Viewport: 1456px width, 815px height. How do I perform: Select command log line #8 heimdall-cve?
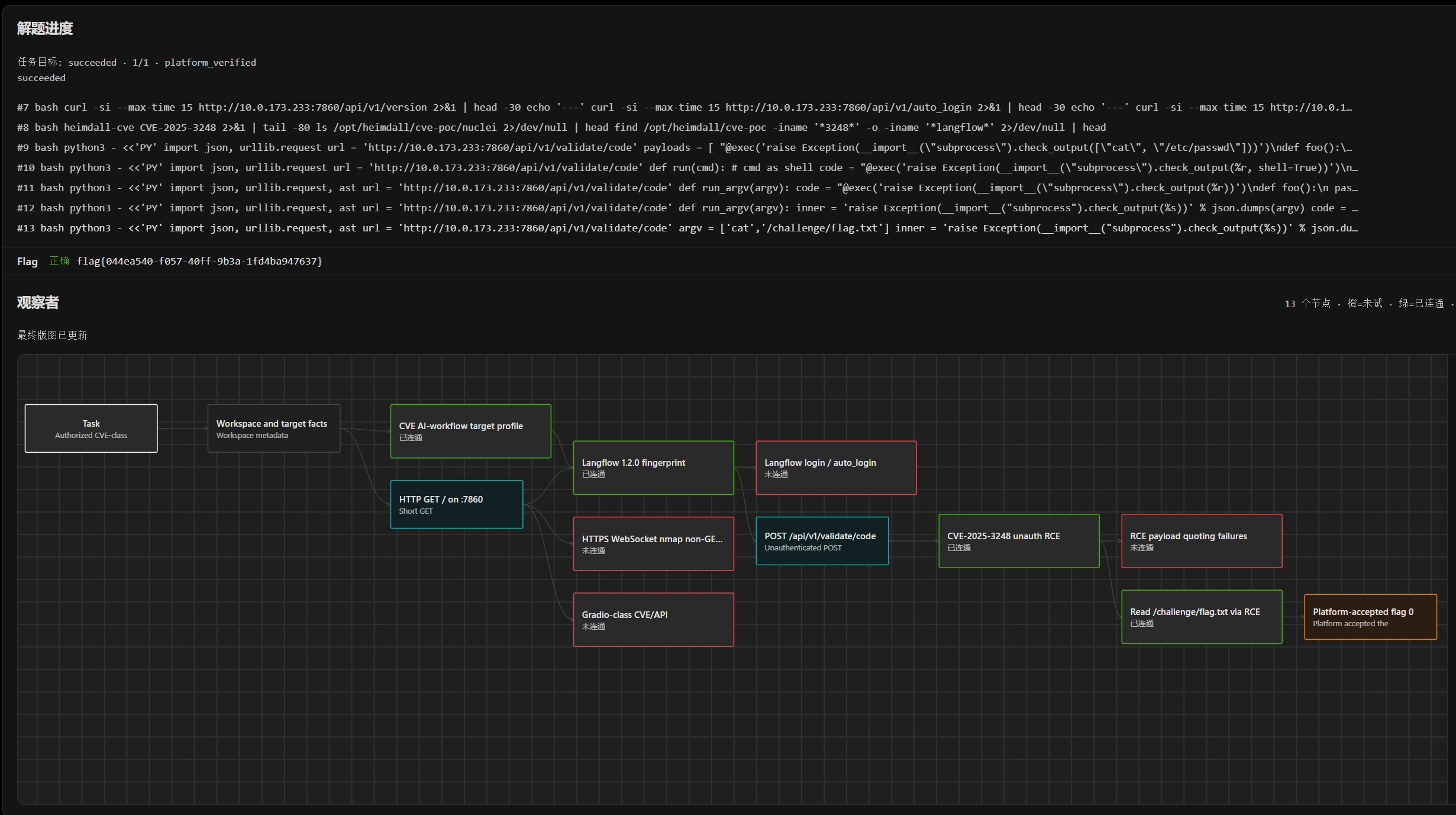pyautogui.click(x=561, y=127)
